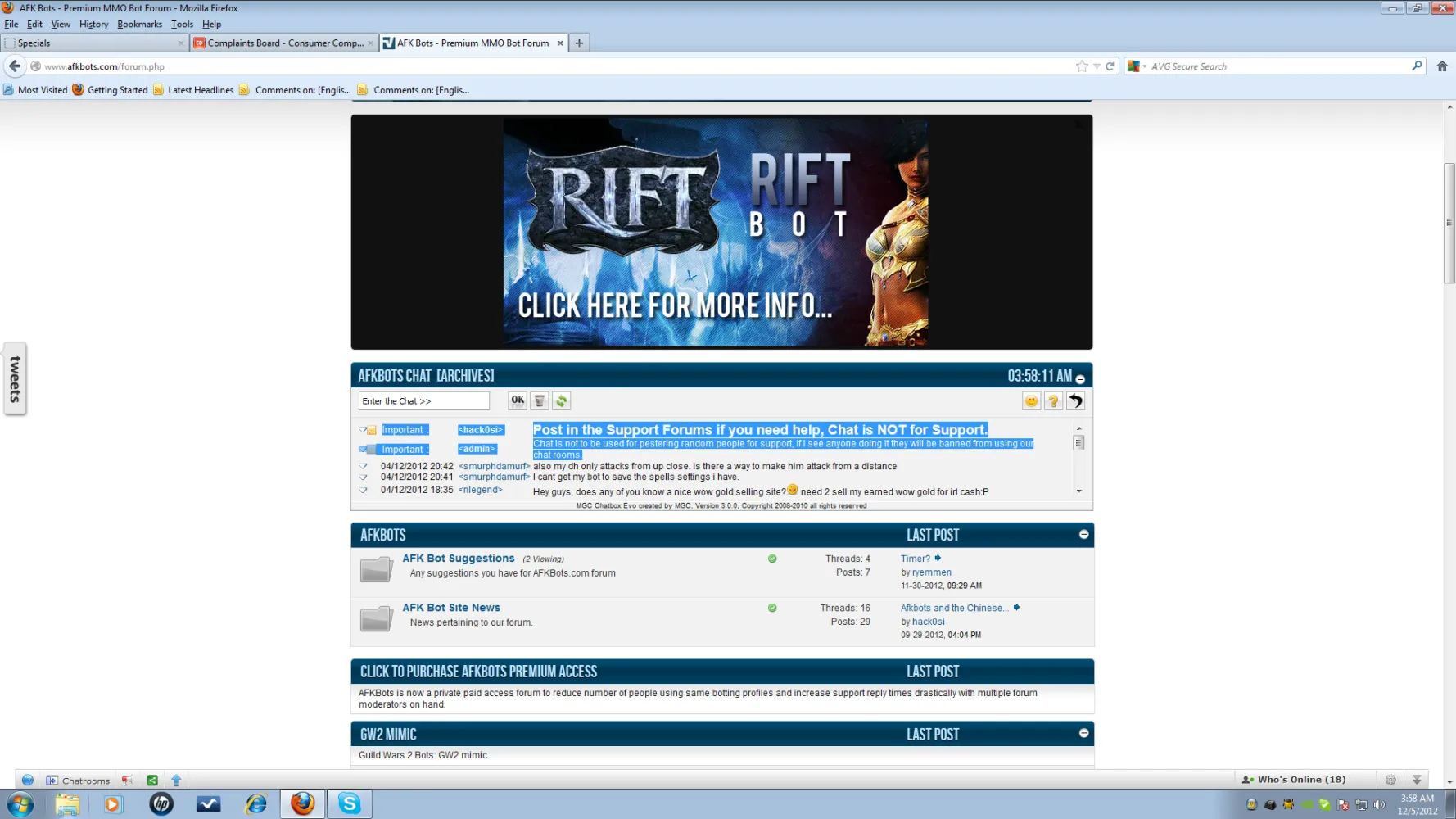Screen dimensions: 1456x819
Task: Refresh the chat with green arrows icon
Action: pos(562,400)
